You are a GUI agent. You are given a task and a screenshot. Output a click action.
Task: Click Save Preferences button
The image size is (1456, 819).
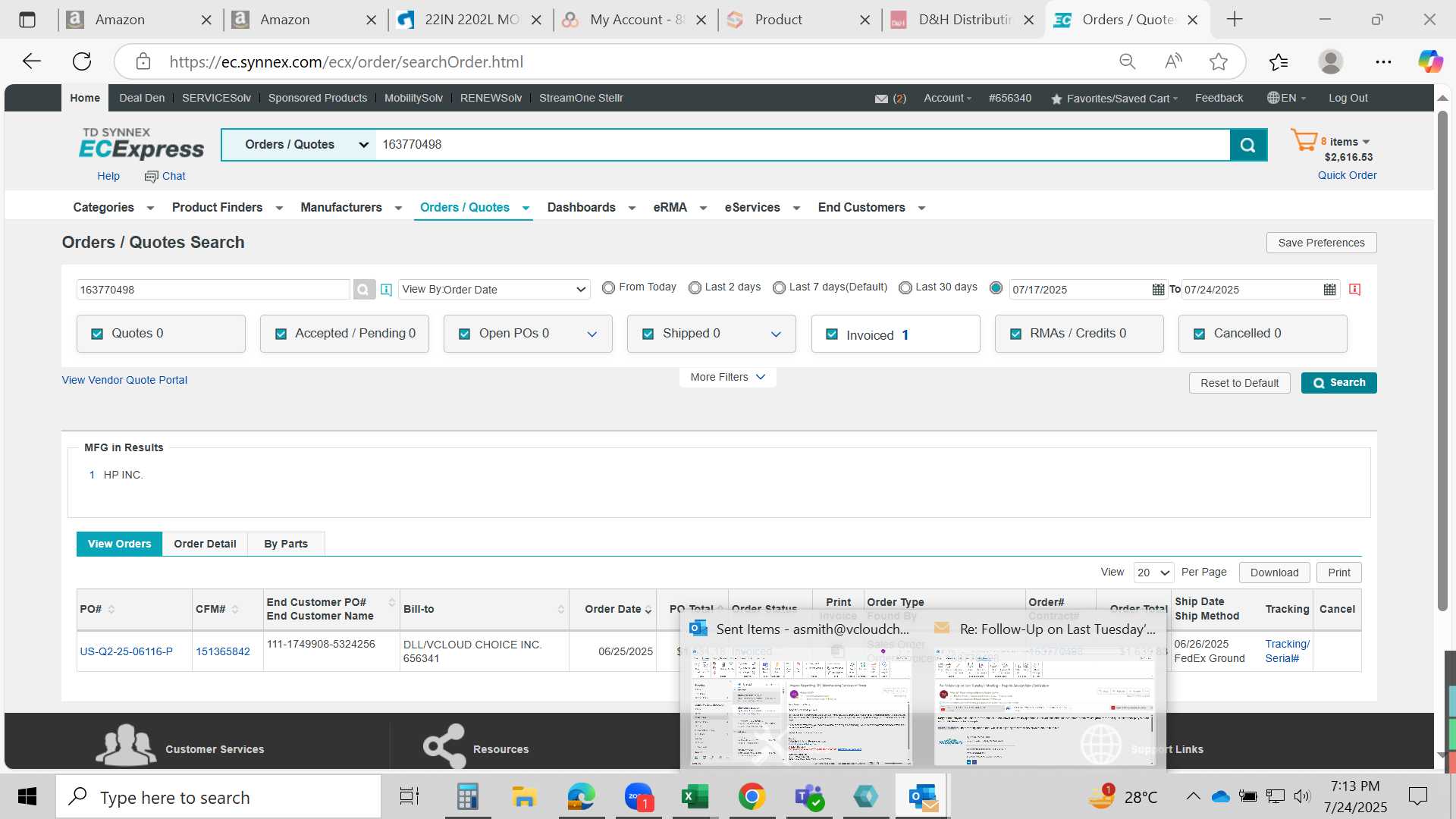pos(1321,243)
